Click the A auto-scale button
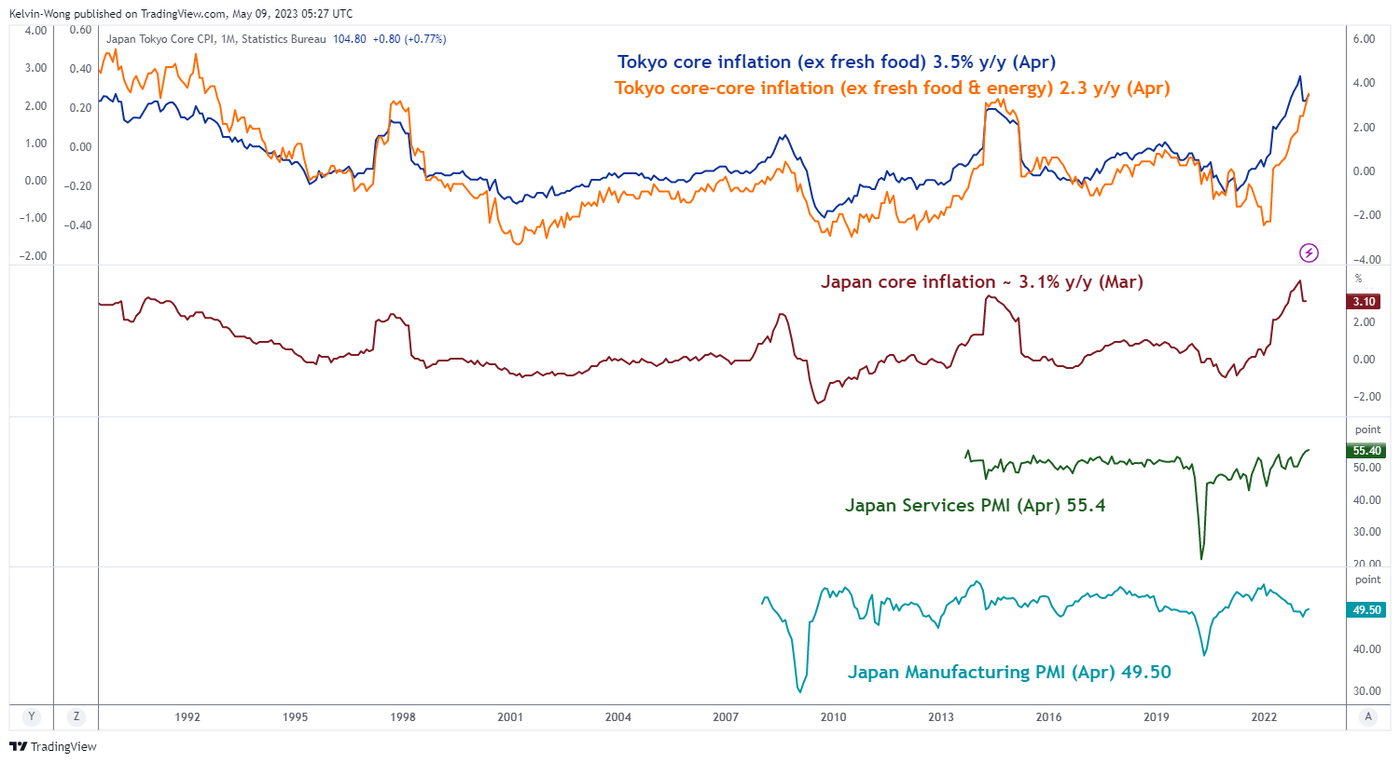The width and height of the screenshot is (1400, 763). (1367, 716)
